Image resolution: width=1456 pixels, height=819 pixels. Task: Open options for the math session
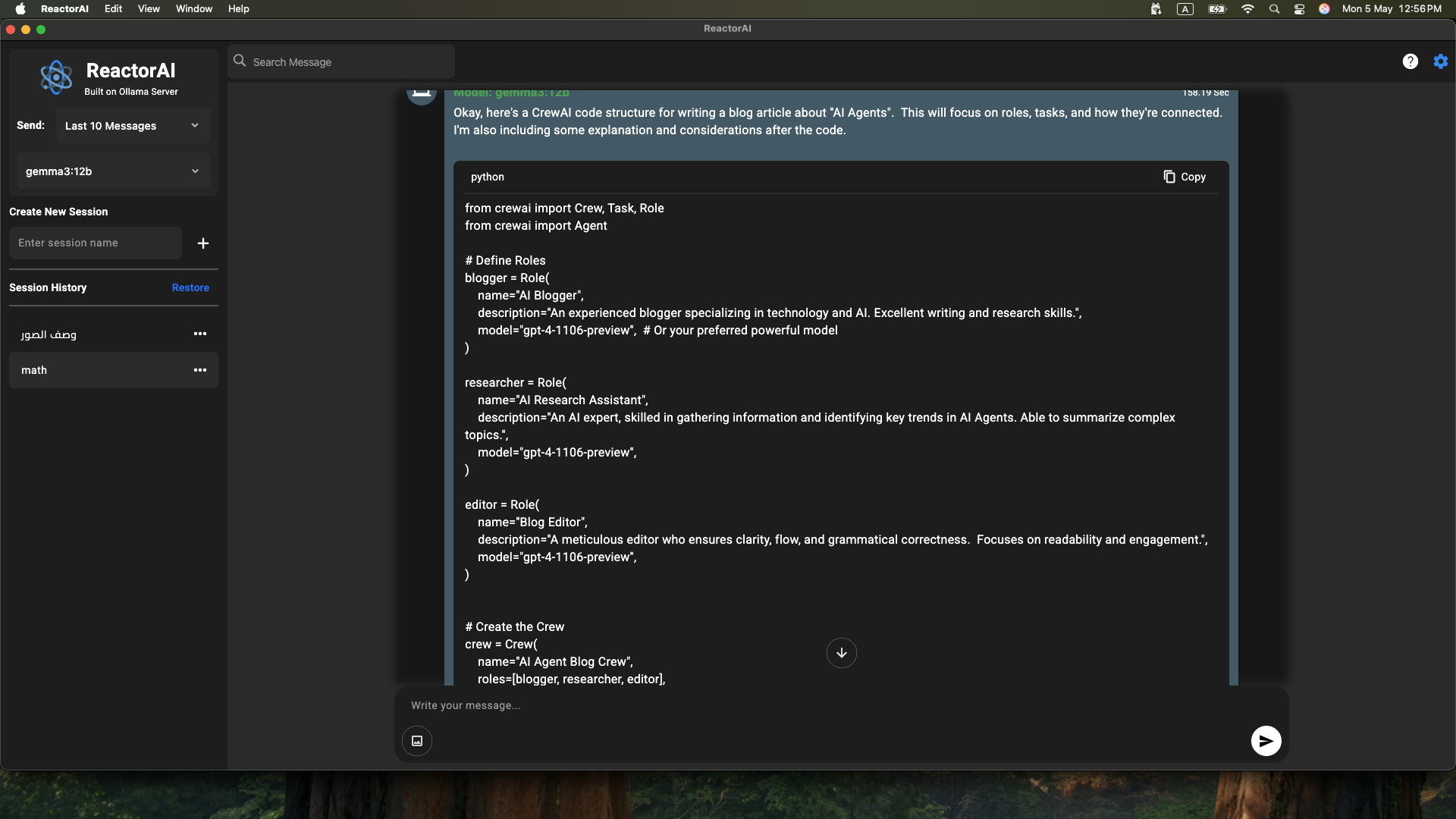coord(200,370)
